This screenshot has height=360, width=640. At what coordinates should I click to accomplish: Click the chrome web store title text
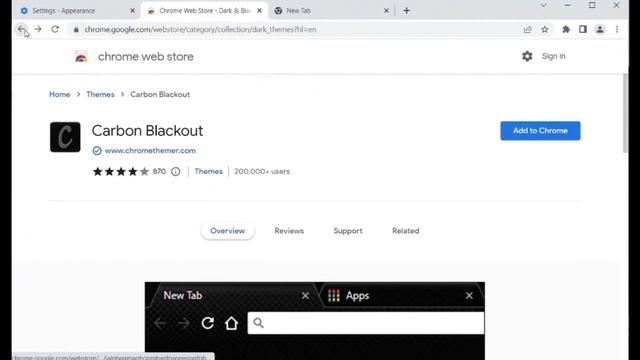pyautogui.click(x=146, y=57)
